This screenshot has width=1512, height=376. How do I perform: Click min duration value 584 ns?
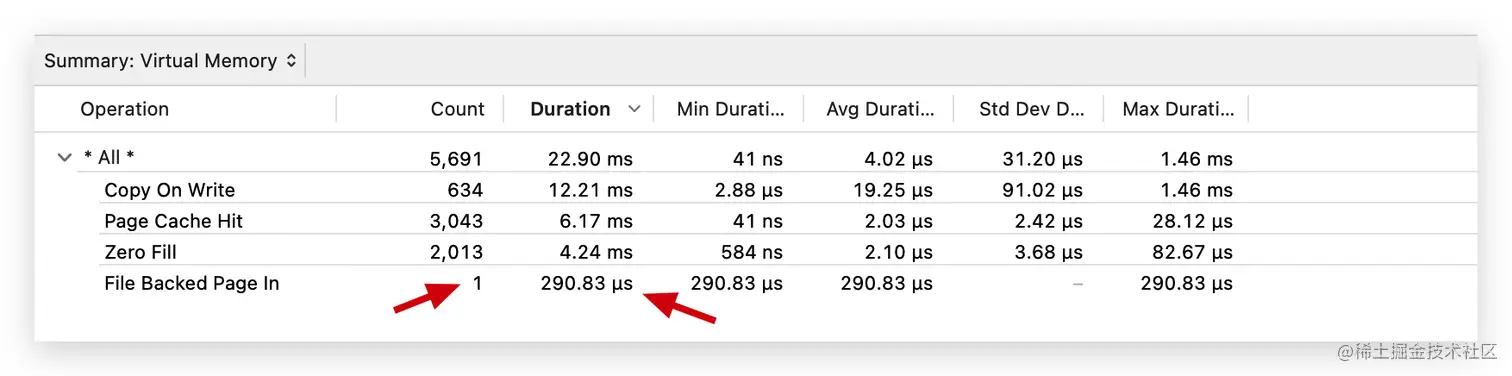(x=752, y=252)
